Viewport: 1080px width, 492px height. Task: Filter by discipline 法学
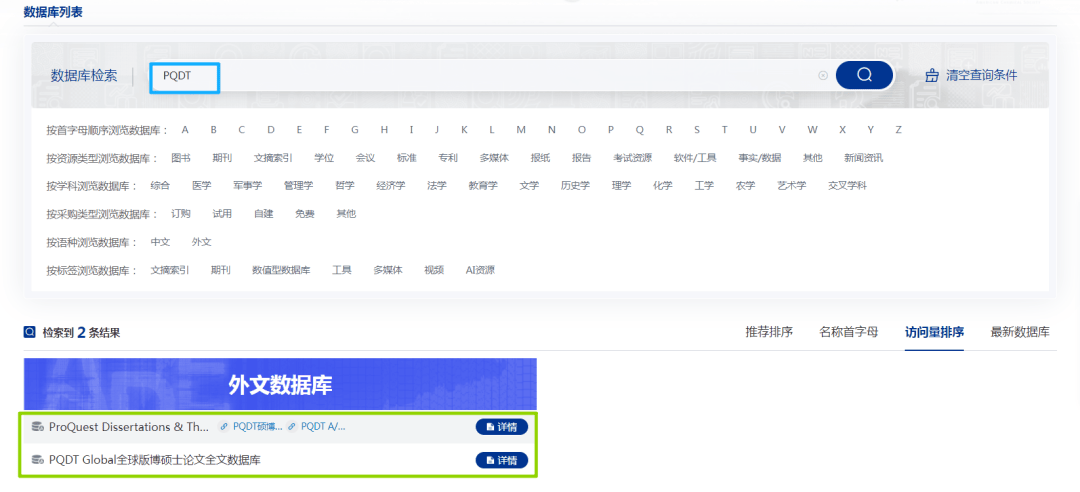437,185
